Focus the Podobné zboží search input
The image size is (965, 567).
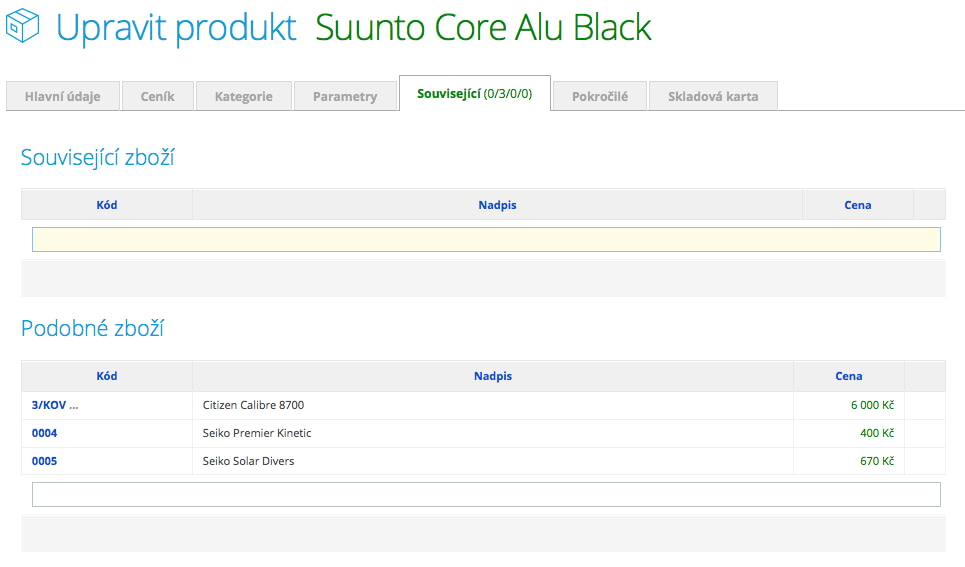click(x=486, y=494)
